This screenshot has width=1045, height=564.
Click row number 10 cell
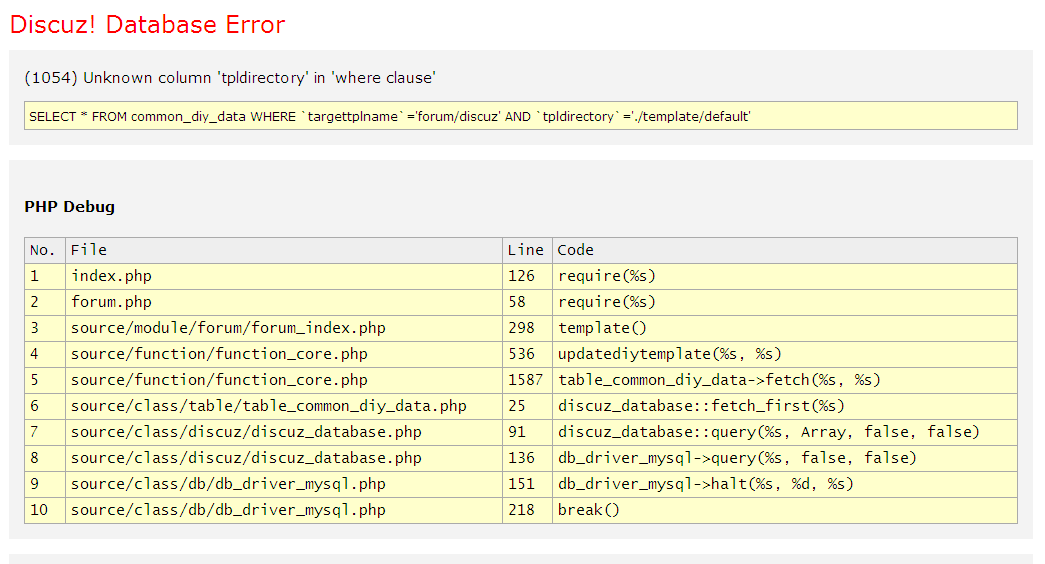point(45,510)
